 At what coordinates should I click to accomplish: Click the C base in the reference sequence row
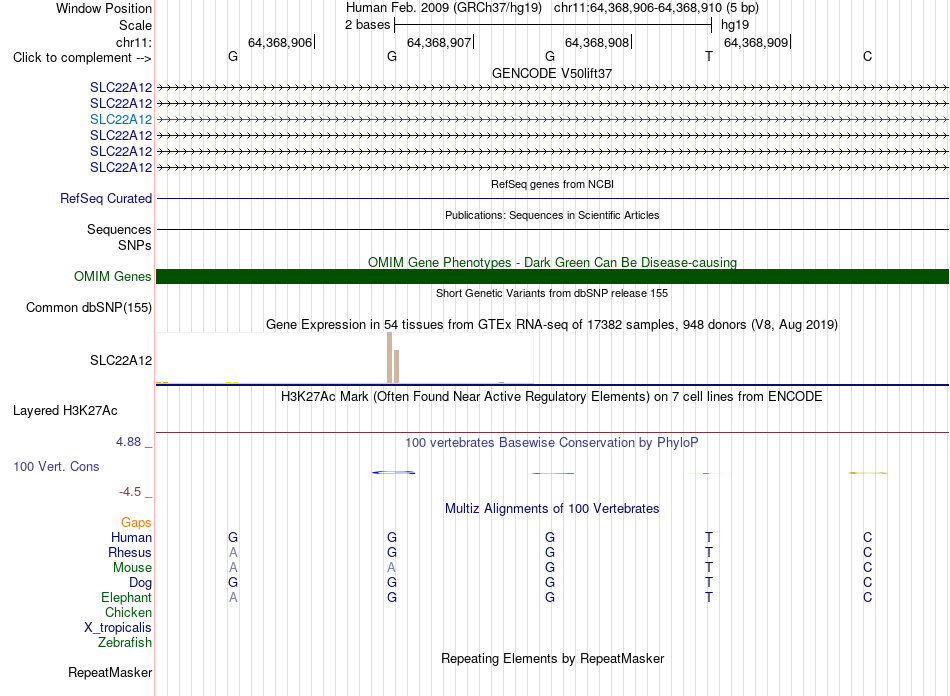[868, 56]
